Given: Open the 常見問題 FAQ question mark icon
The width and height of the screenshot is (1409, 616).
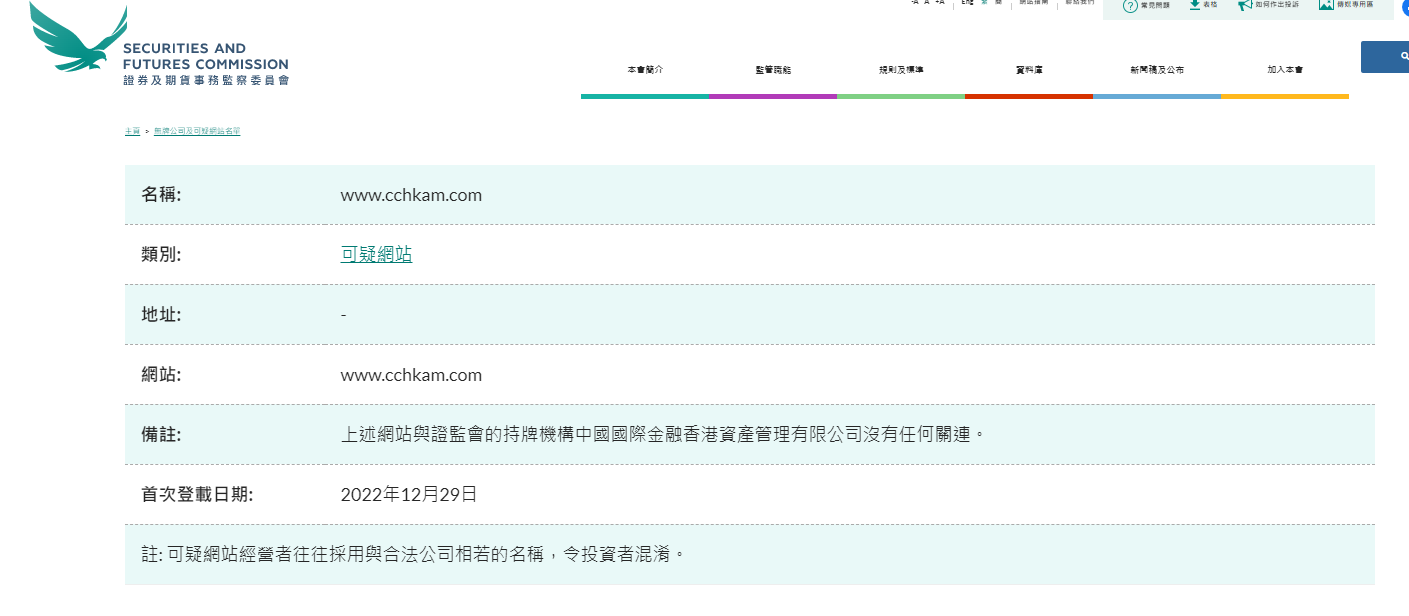Looking at the screenshot, I should [x=1130, y=5].
